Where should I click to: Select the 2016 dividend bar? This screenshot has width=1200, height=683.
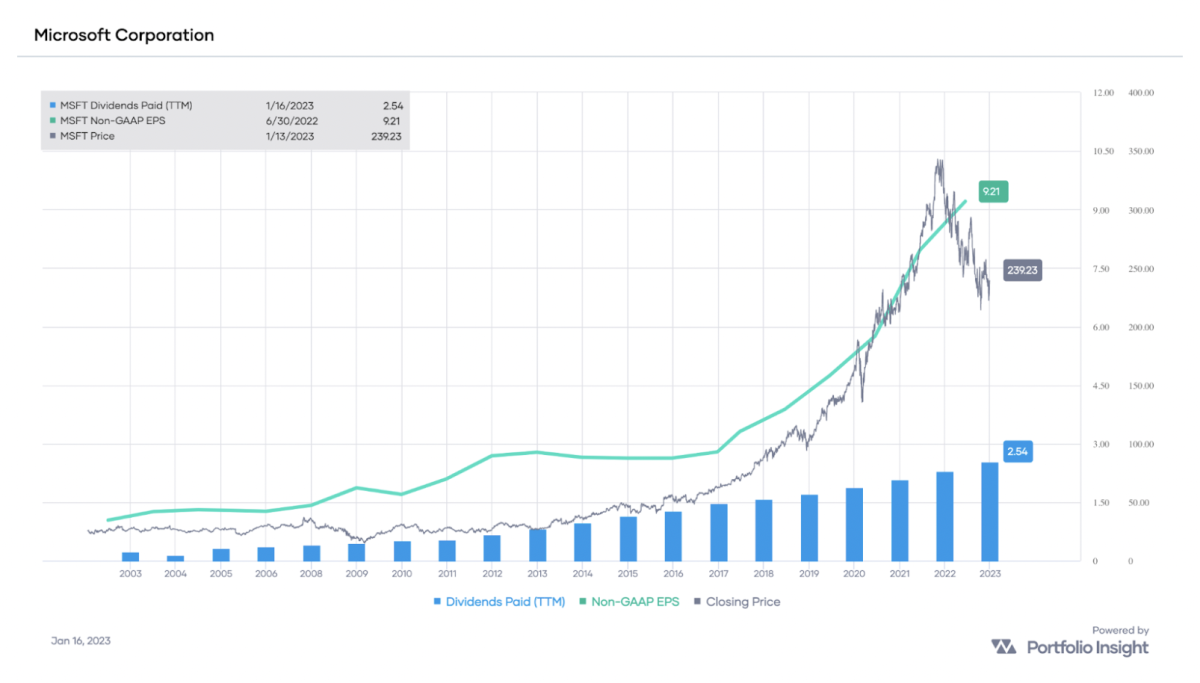click(x=673, y=536)
